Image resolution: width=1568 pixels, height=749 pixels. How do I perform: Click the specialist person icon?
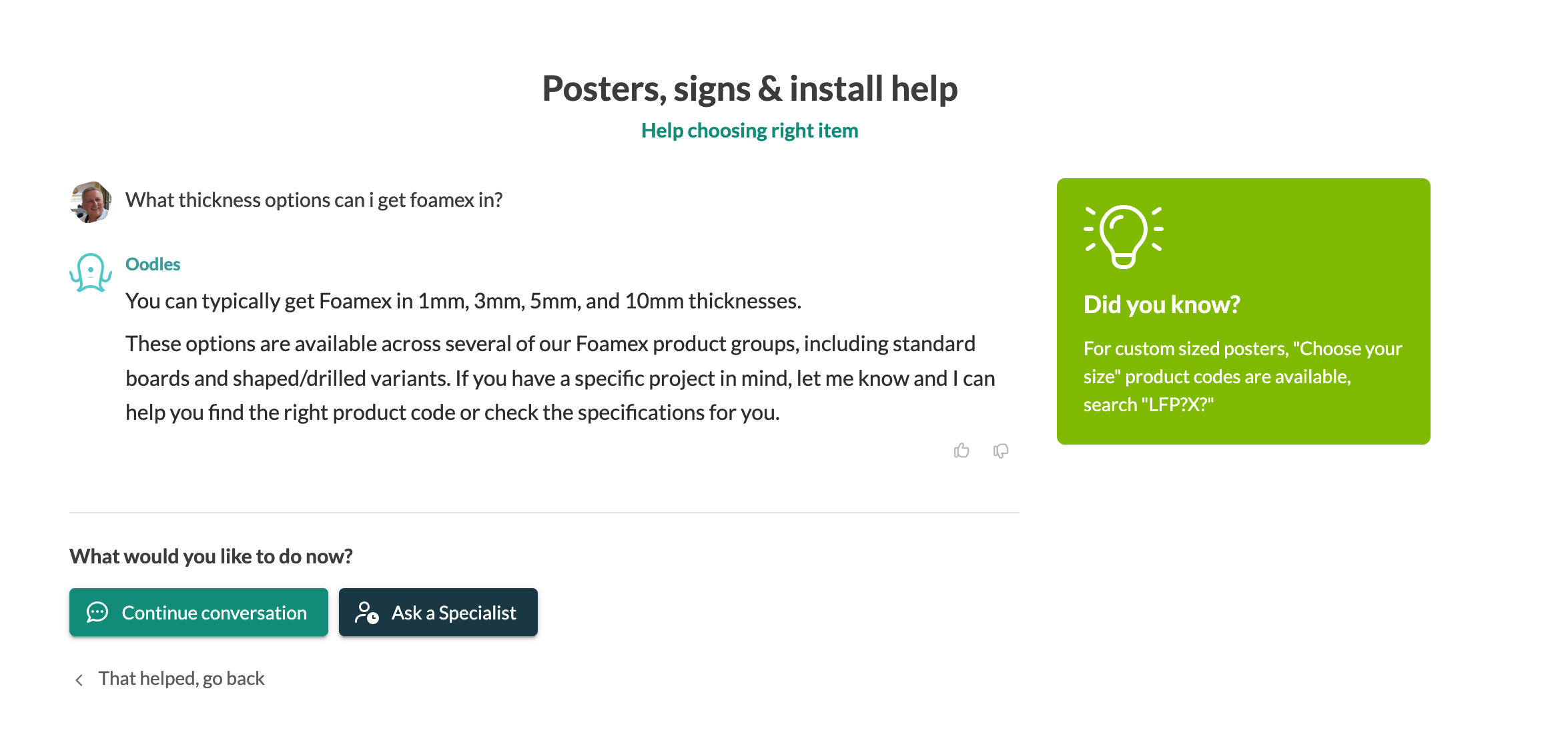click(x=367, y=612)
